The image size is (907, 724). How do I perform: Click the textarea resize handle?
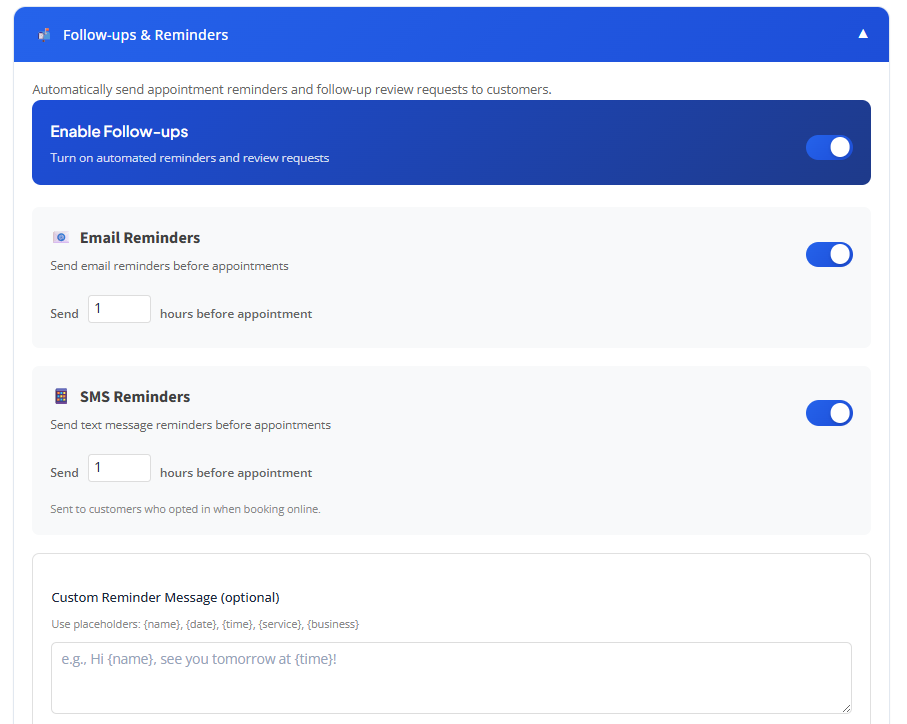click(x=846, y=708)
